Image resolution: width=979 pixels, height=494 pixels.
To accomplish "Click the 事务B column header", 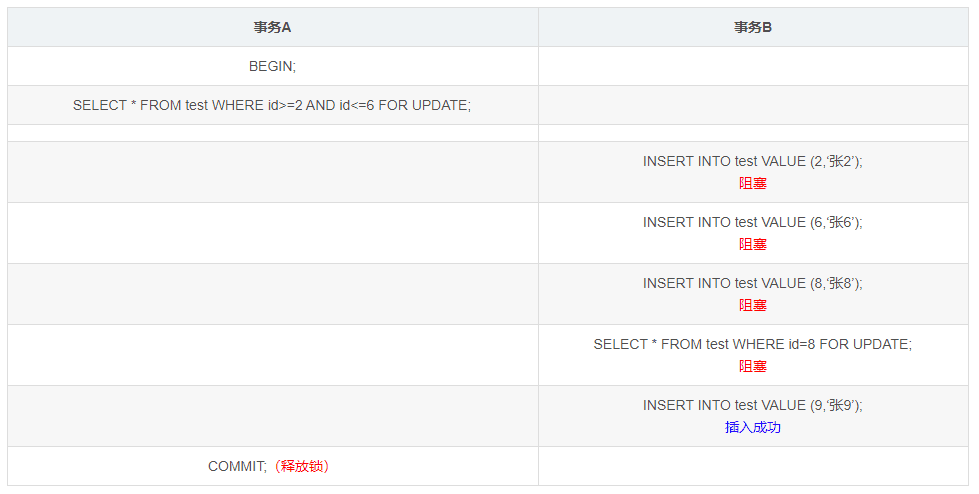I will tap(753, 27).
